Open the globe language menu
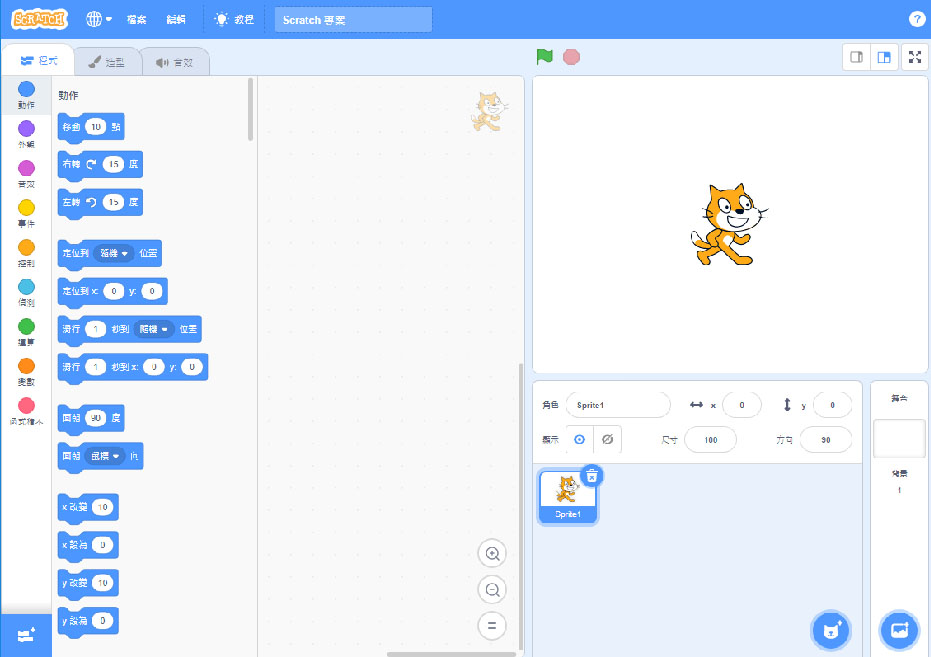Screen dimensions: 931x657 (99, 19)
